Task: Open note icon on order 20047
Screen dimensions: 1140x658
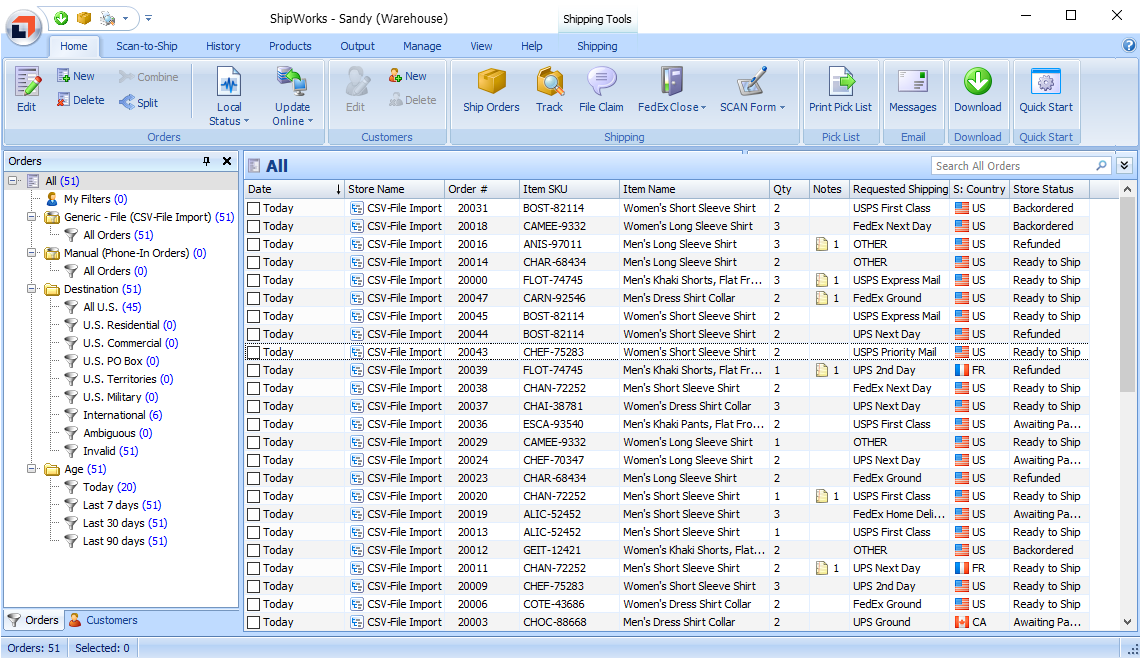Action: pos(822,298)
